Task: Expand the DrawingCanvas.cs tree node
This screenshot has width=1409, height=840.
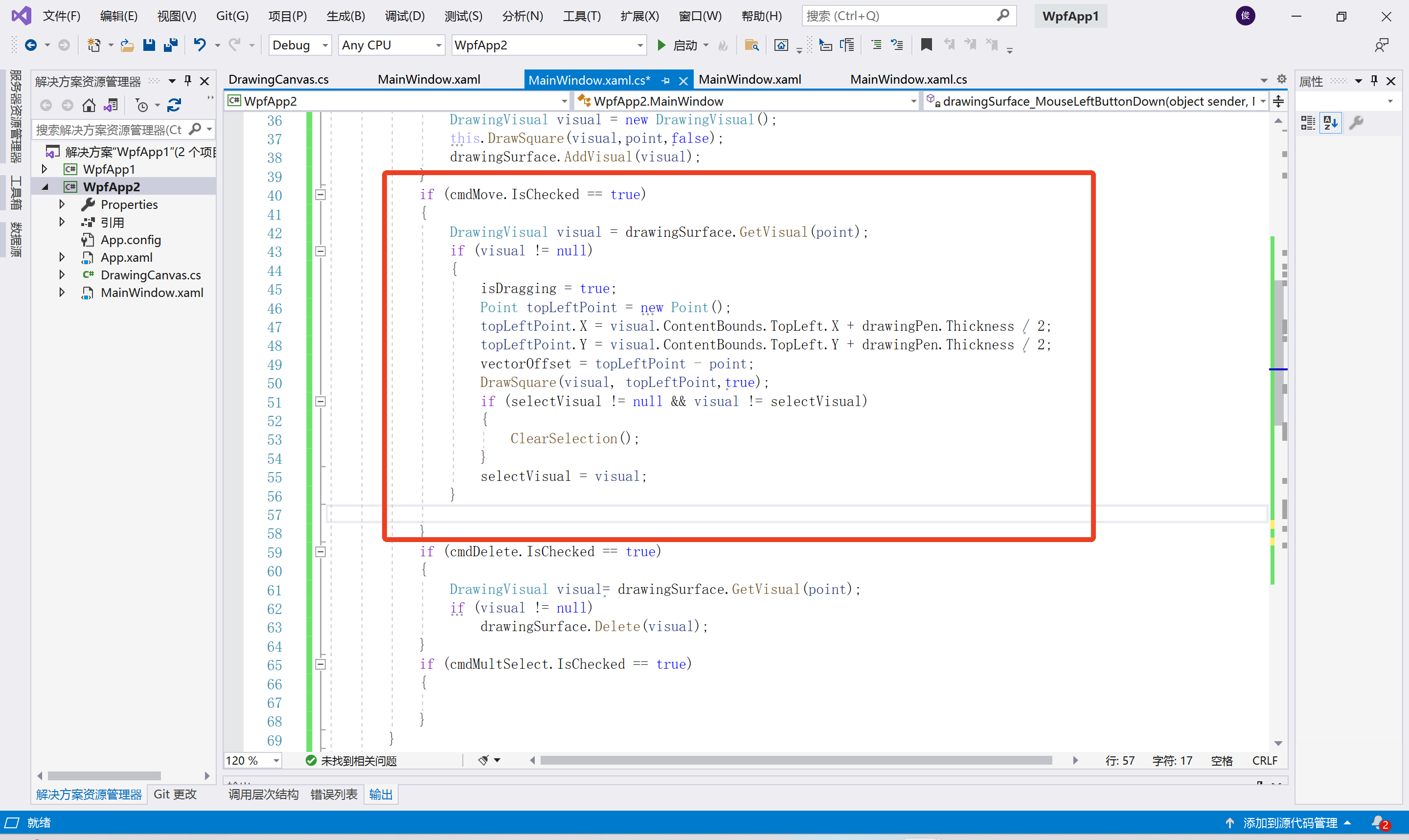Action: [62, 275]
